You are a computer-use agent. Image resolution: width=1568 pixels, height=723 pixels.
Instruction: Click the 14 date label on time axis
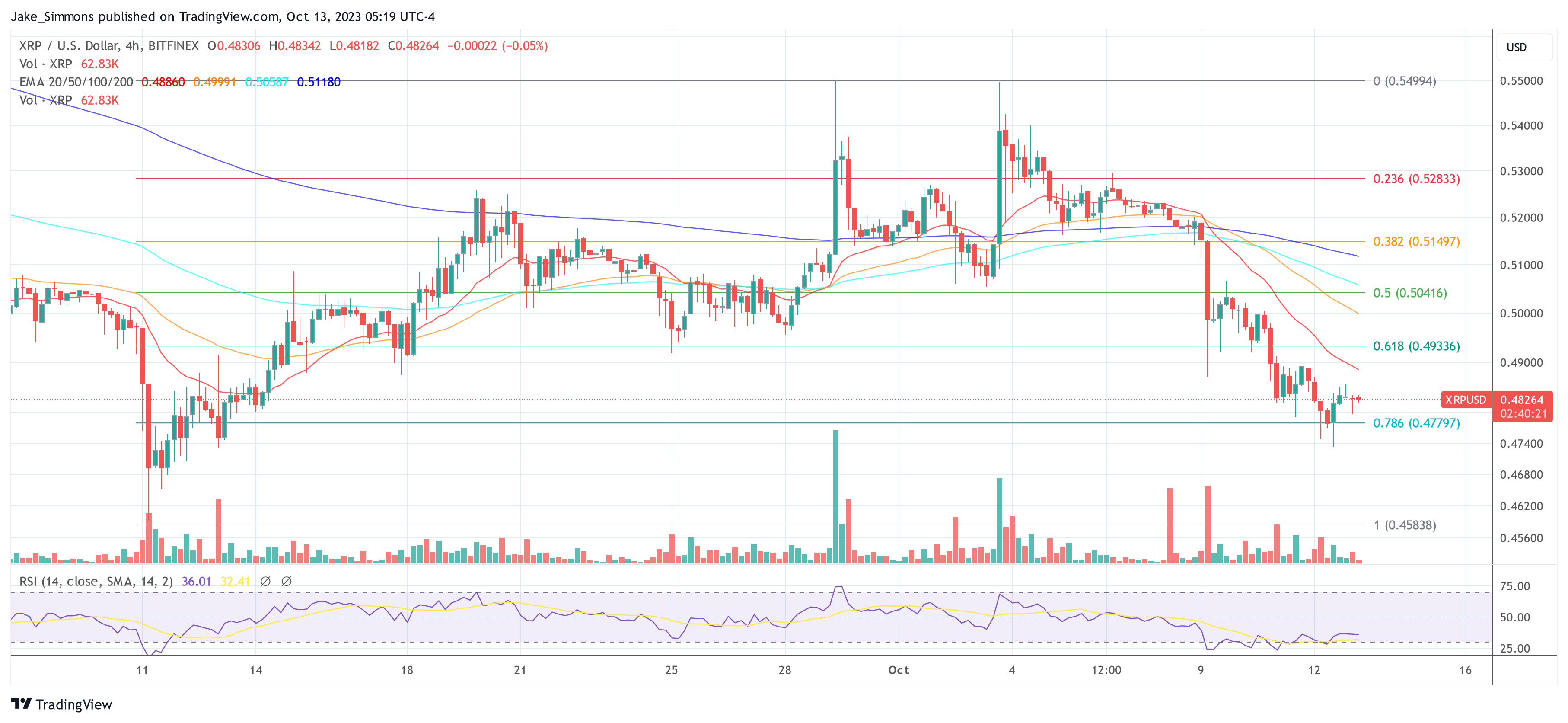(x=256, y=670)
